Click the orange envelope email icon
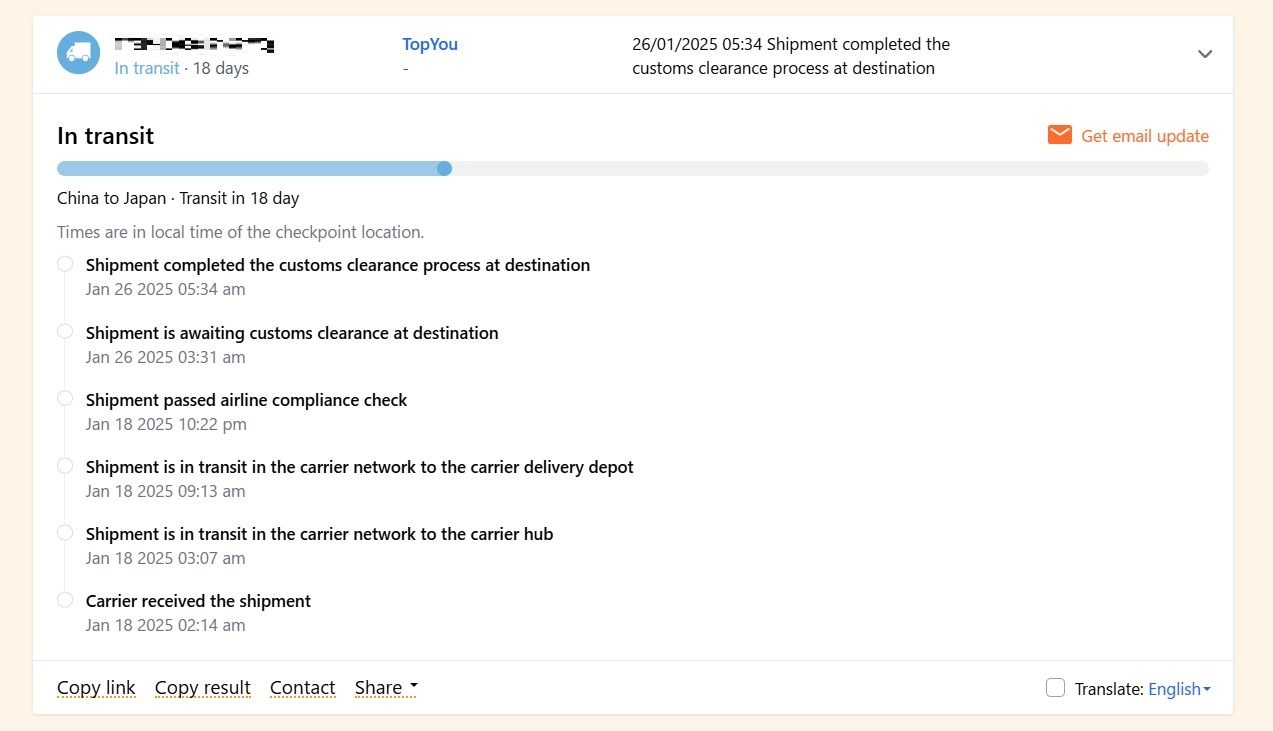Image resolution: width=1273 pixels, height=731 pixels. click(1059, 135)
